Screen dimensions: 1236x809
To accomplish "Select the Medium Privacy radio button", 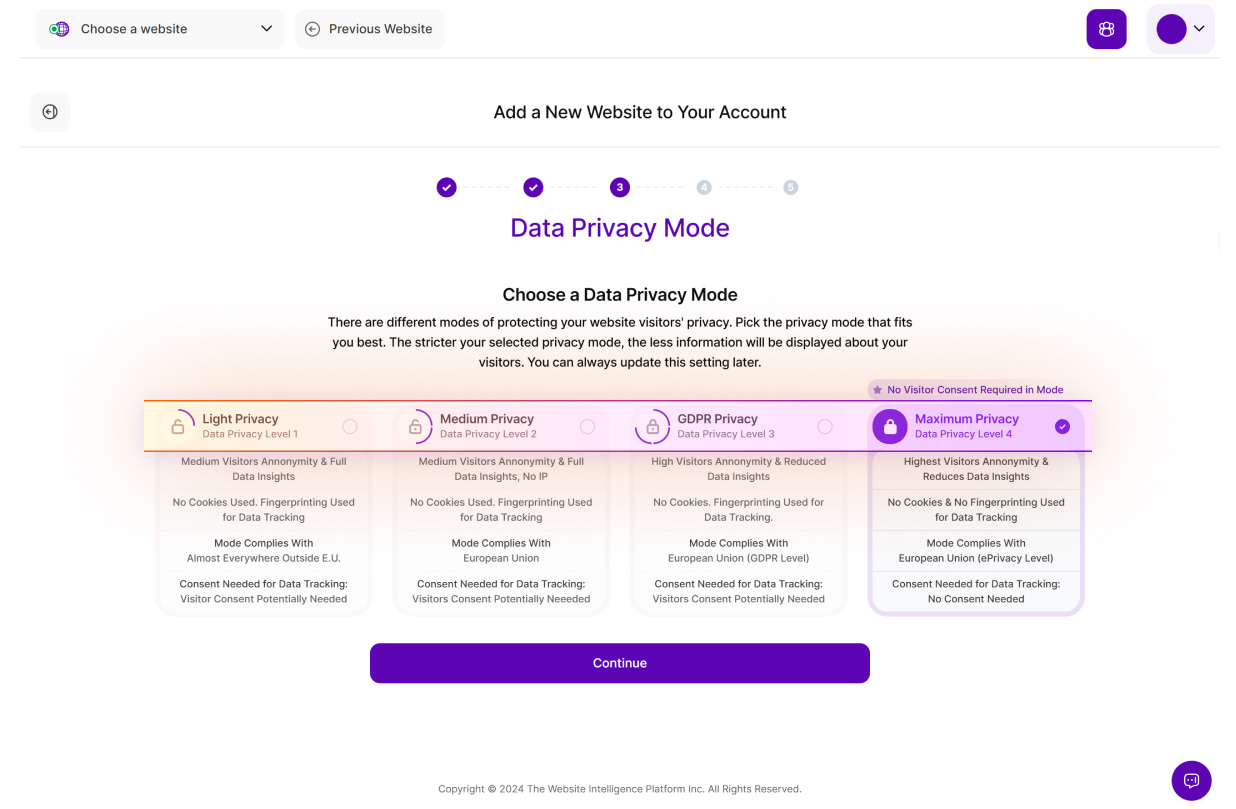I will click(587, 426).
